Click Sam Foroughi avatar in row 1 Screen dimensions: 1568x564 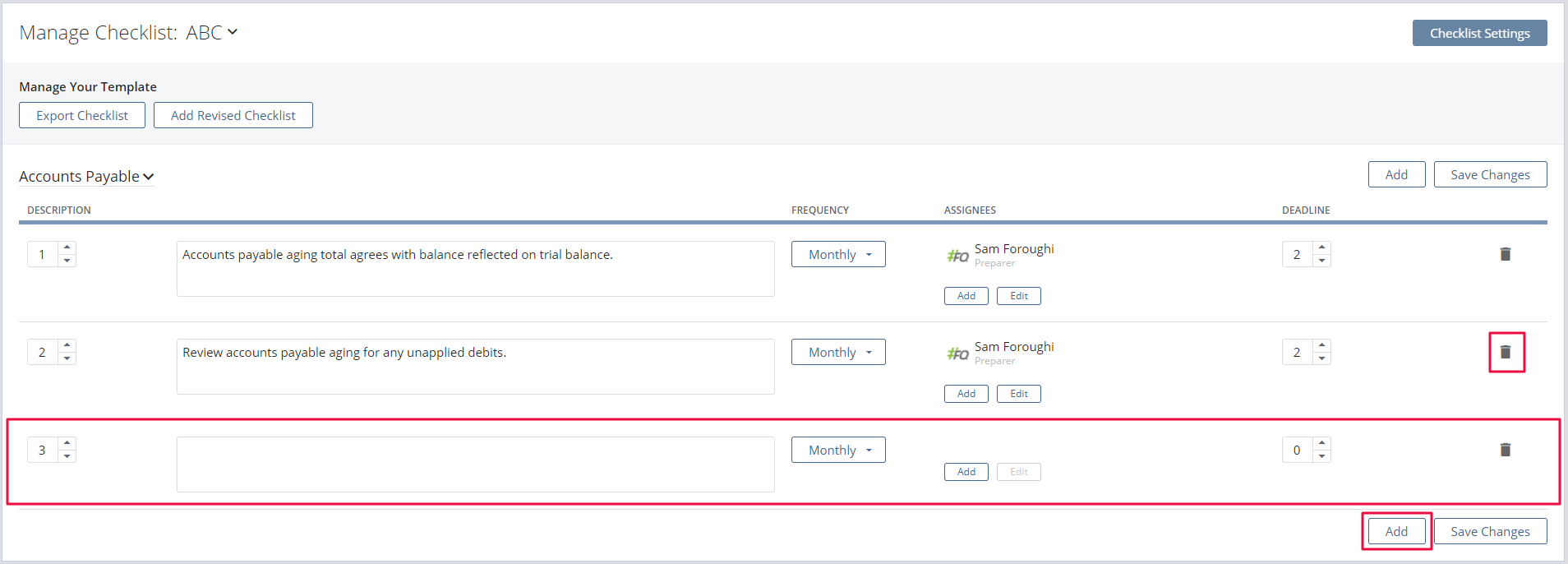[x=957, y=256]
